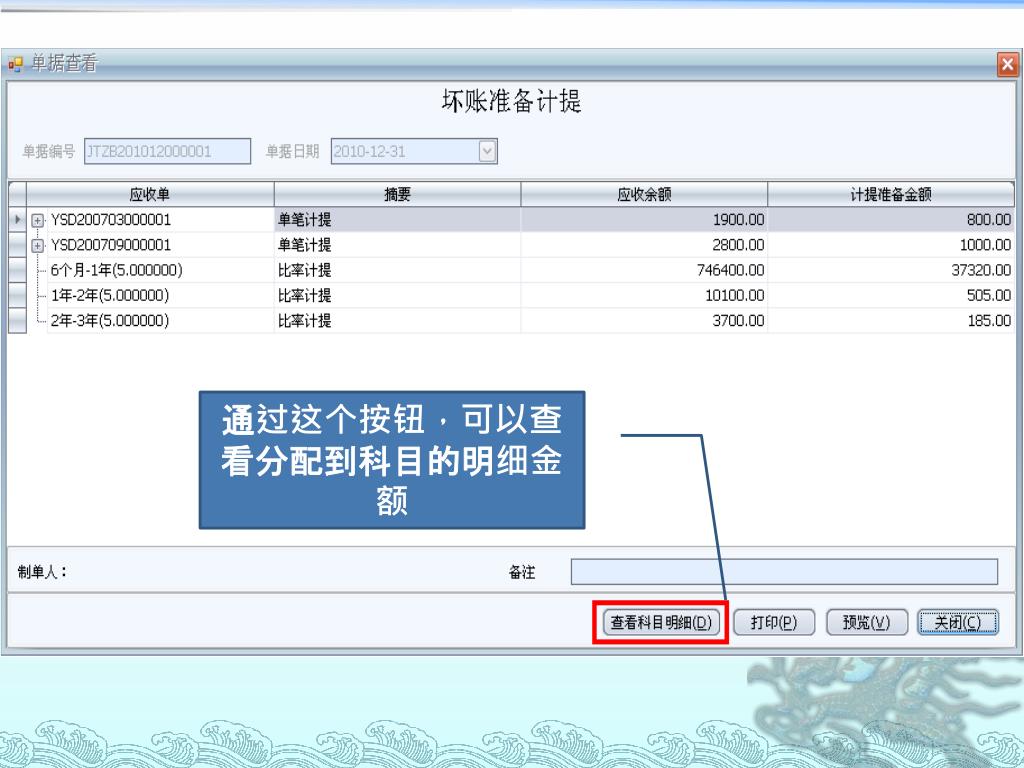
Task: Click the 计提准备金额 column header
Action: pos(891,195)
